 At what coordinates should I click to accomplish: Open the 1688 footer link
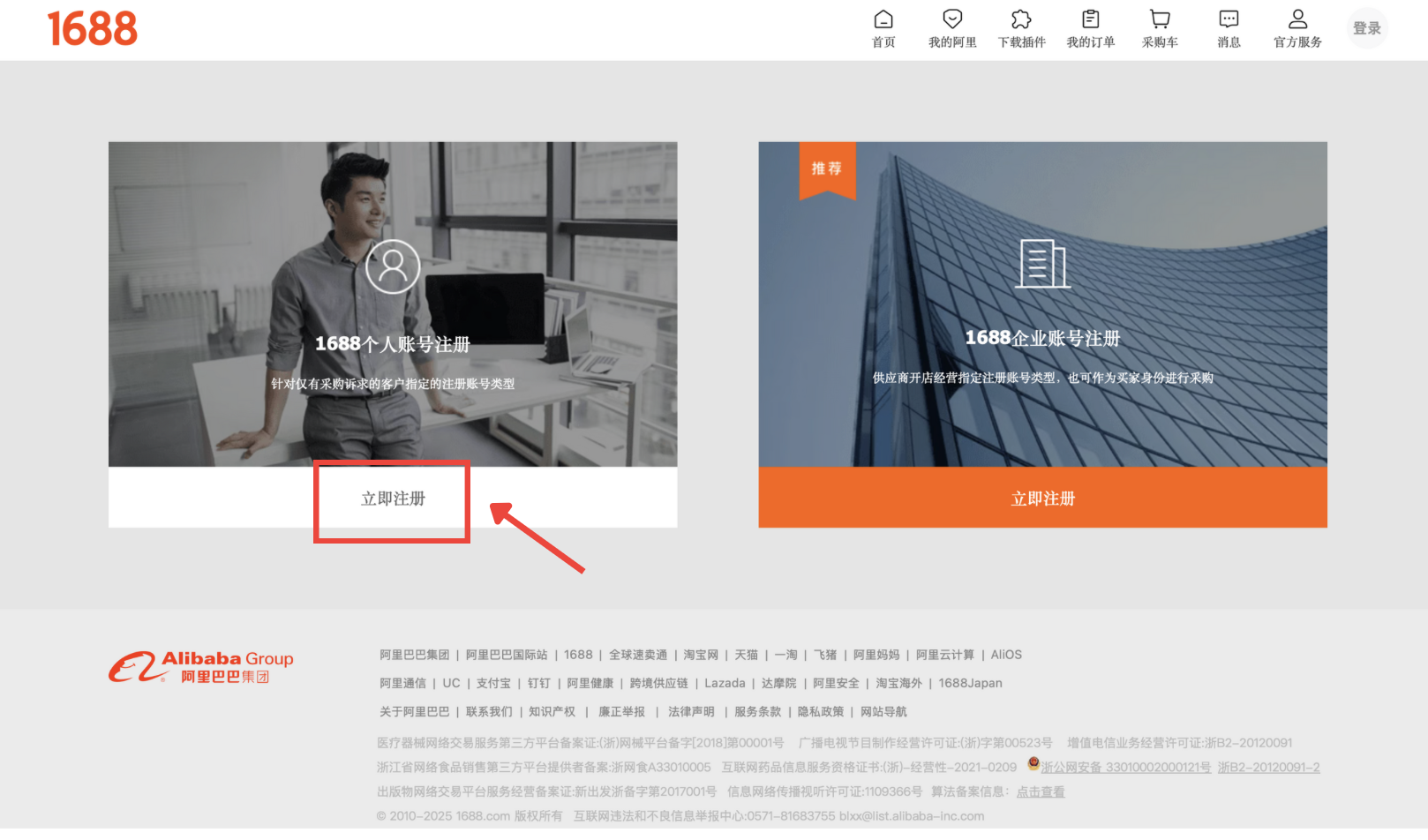point(578,655)
